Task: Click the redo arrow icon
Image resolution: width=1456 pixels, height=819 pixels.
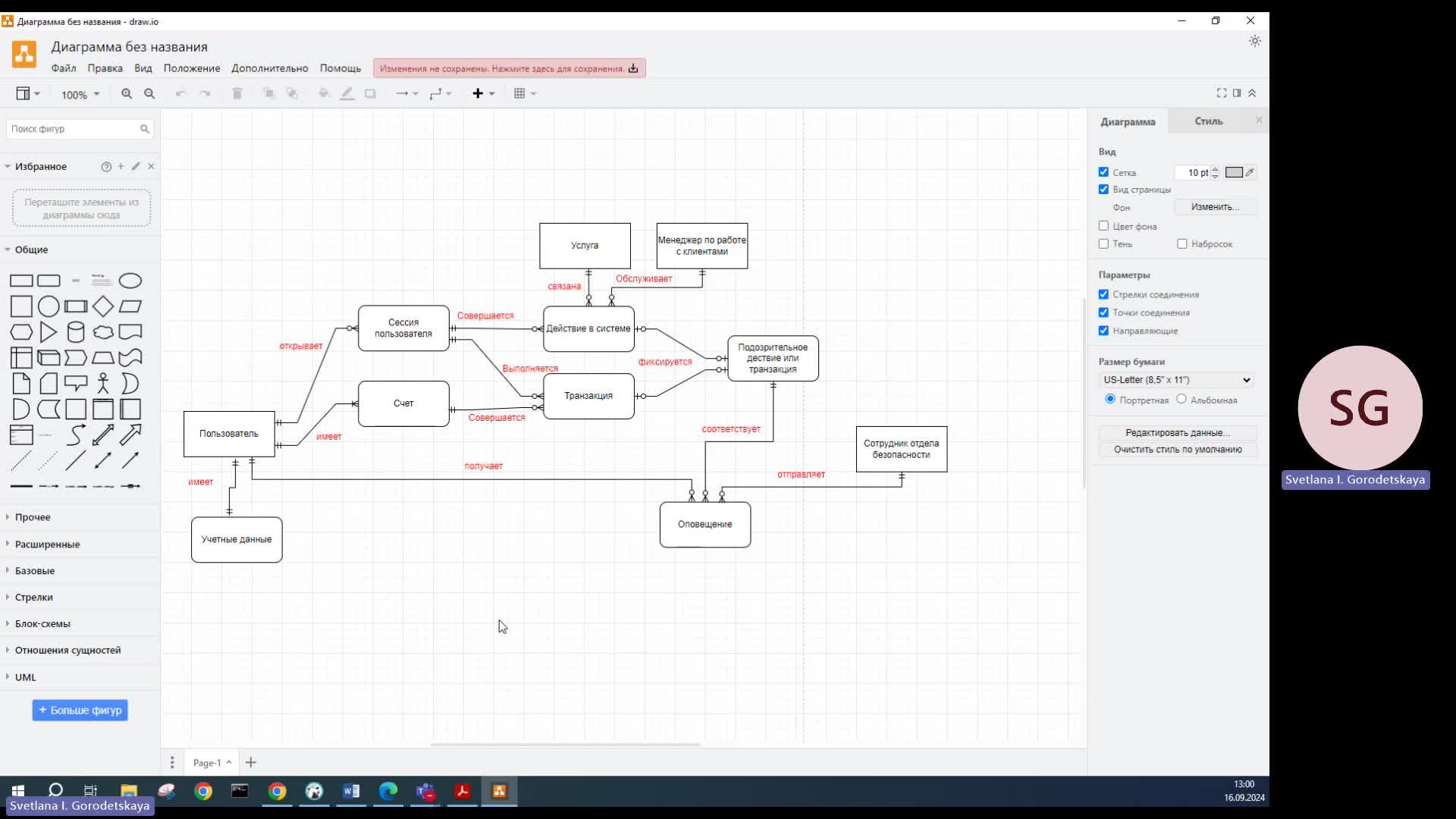Action: [205, 94]
